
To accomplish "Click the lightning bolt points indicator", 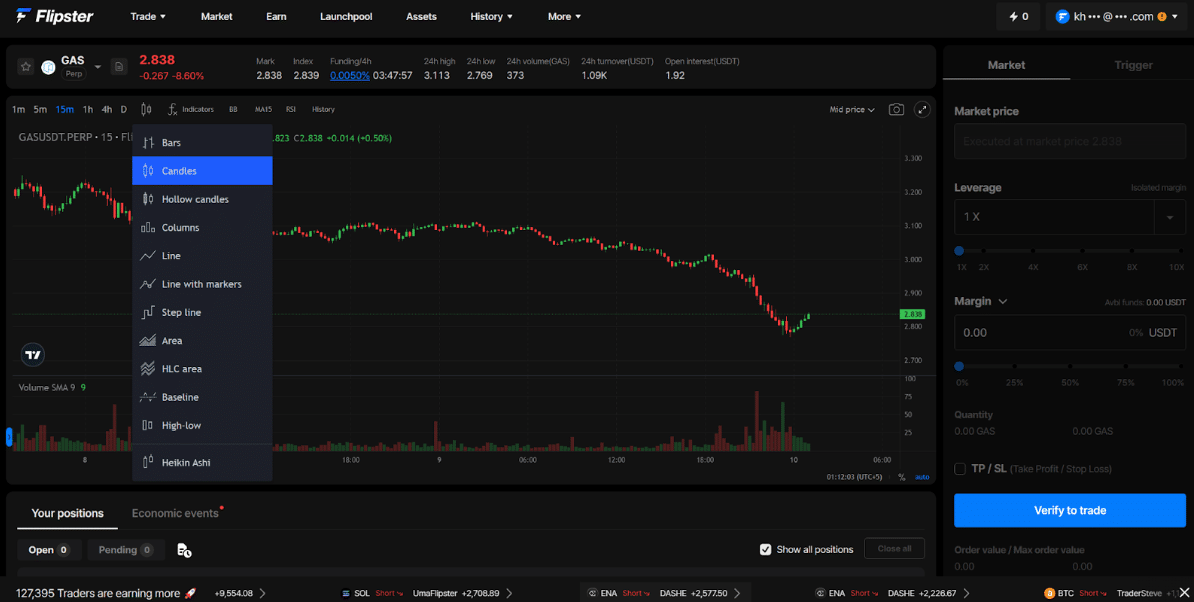I will [1018, 16].
